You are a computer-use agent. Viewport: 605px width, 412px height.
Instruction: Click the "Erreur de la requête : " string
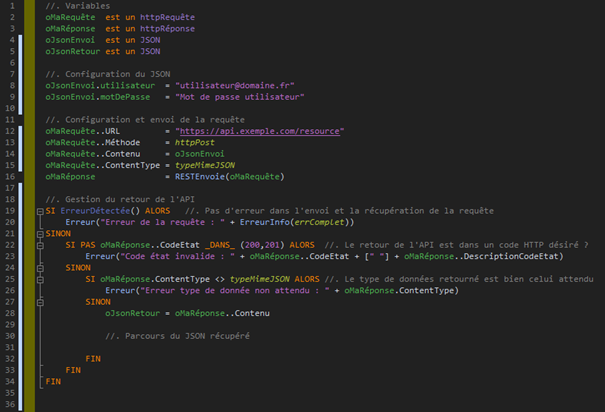162,222
